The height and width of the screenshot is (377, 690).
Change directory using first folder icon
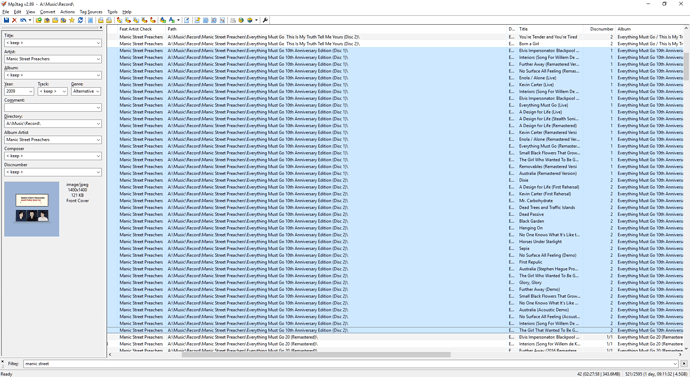39,20
